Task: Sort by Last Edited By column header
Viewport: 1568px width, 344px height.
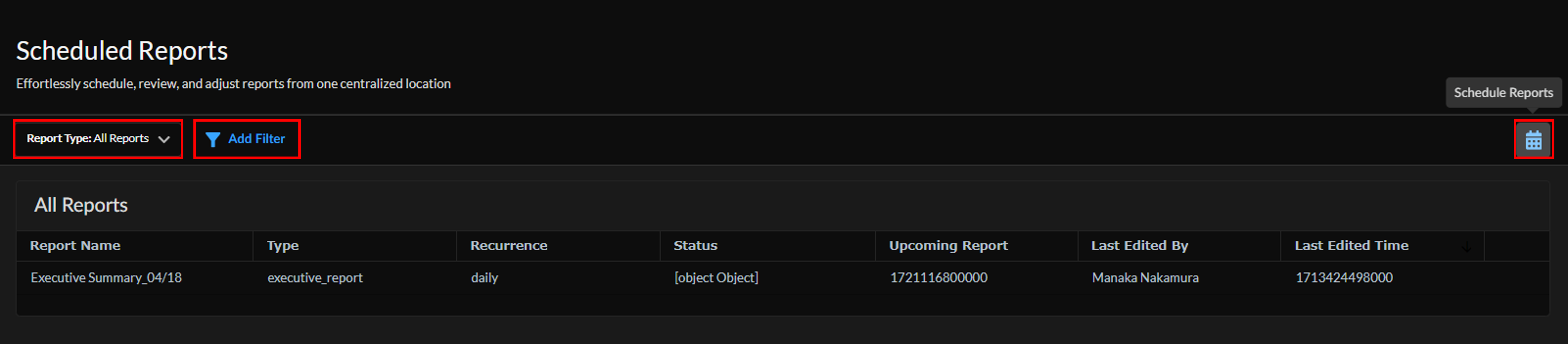Action: (x=1139, y=245)
